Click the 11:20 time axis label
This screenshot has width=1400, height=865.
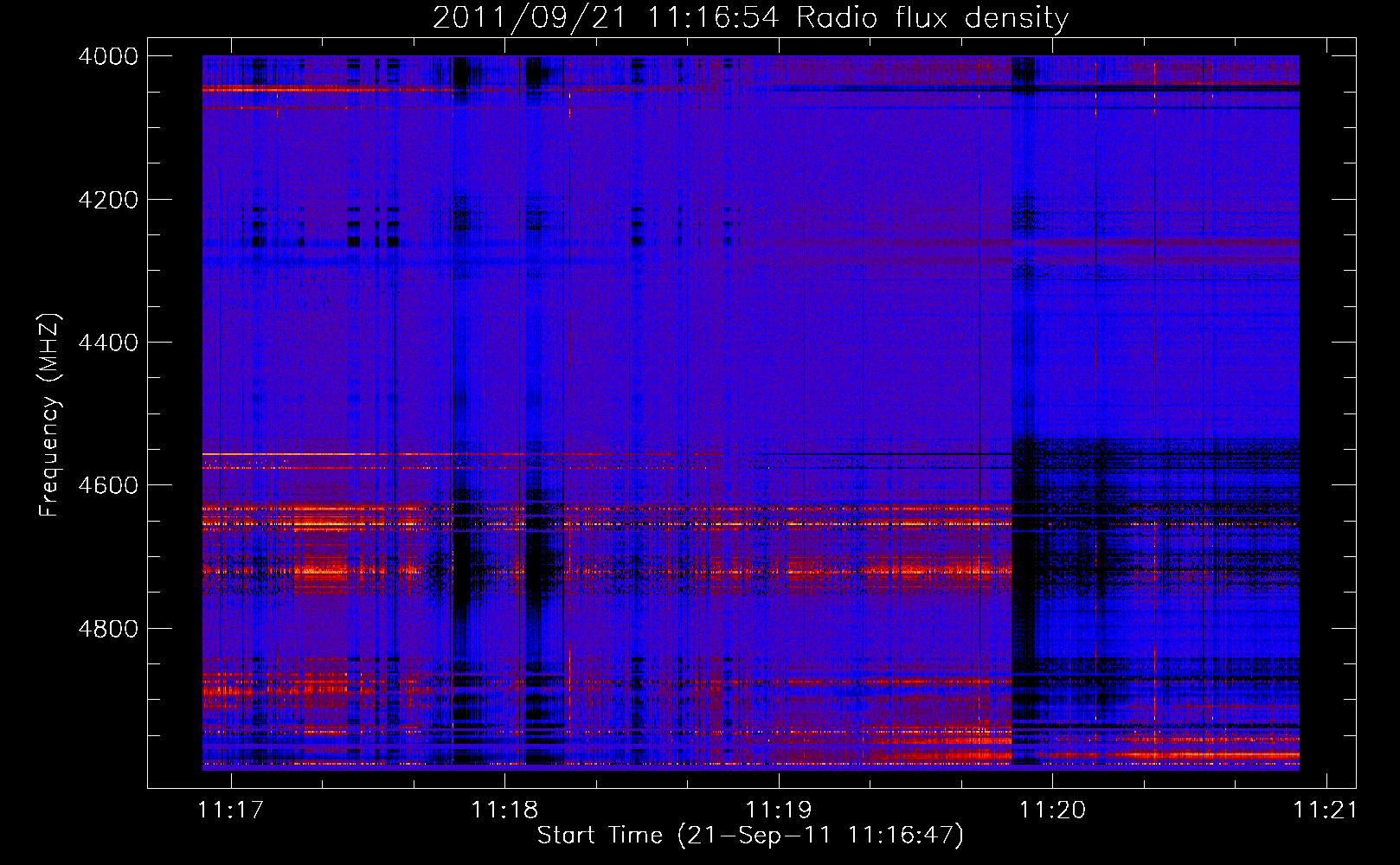1052,810
